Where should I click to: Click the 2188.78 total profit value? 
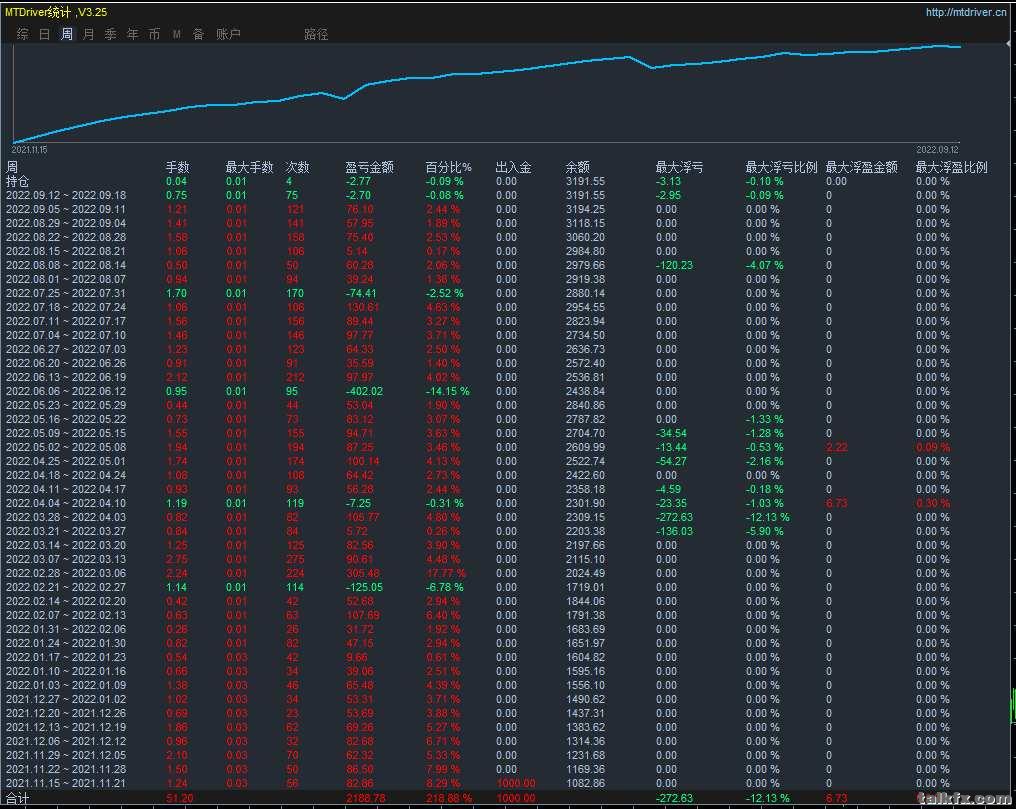[366, 799]
